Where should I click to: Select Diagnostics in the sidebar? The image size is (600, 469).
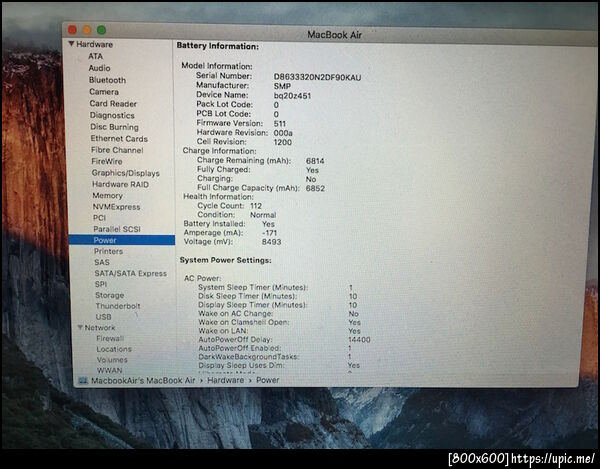pyautogui.click(x=112, y=115)
